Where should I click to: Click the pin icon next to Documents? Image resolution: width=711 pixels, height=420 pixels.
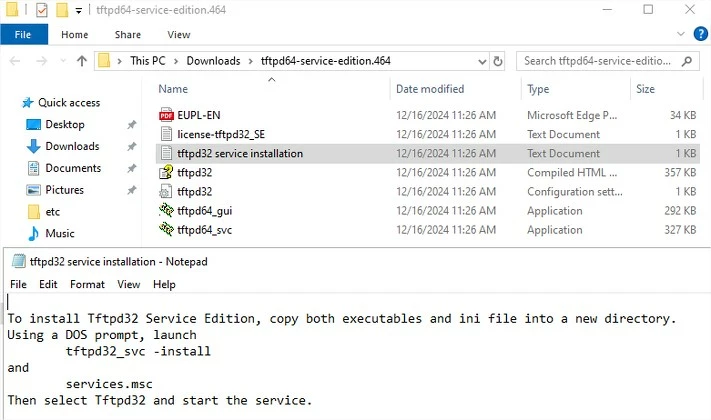(131, 168)
